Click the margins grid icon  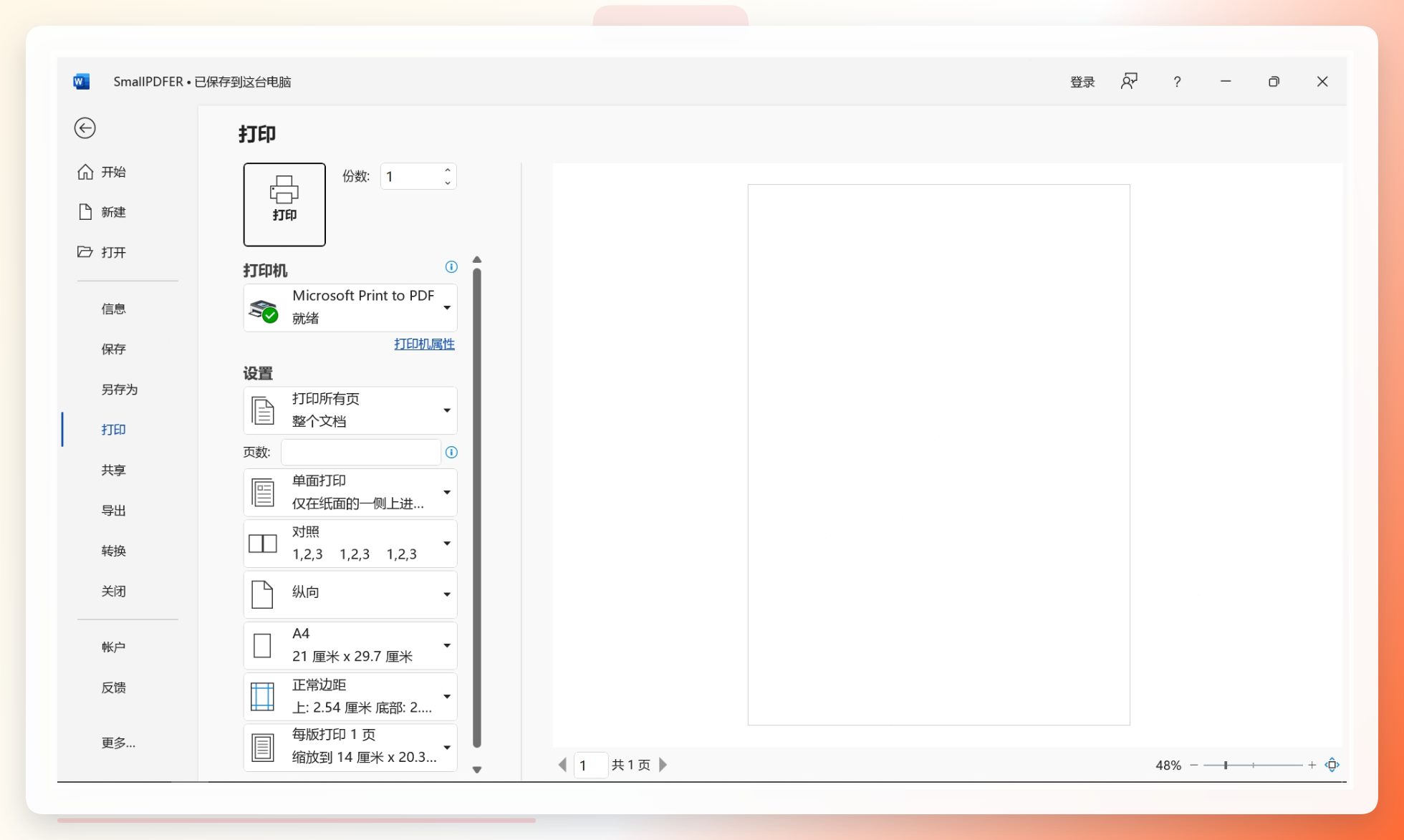[x=262, y=697]
